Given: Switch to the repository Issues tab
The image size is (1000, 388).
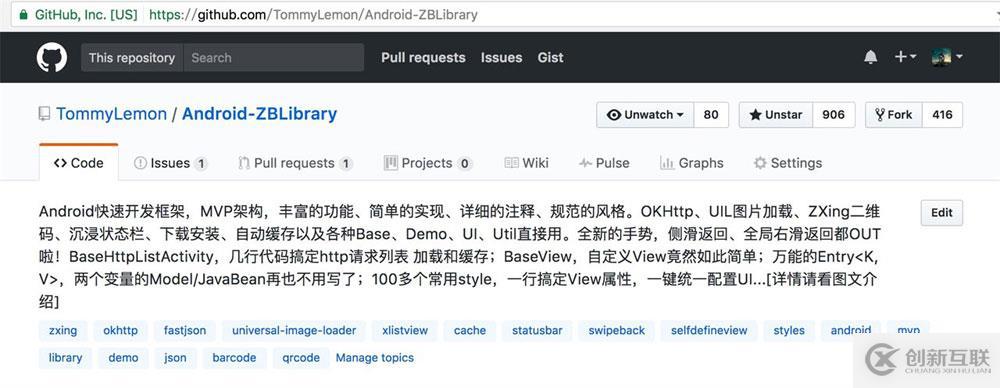Looking at the screenshot, I should pos(171,163).
